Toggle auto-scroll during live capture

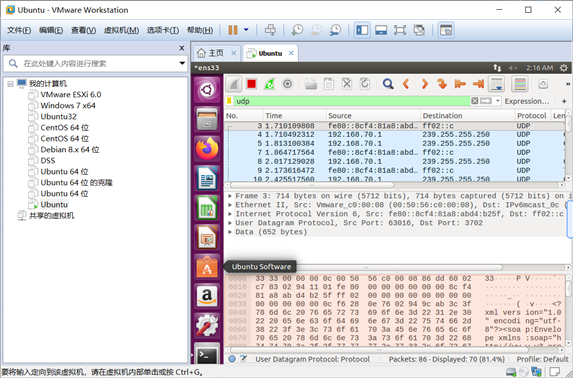(x=496, y=84)
